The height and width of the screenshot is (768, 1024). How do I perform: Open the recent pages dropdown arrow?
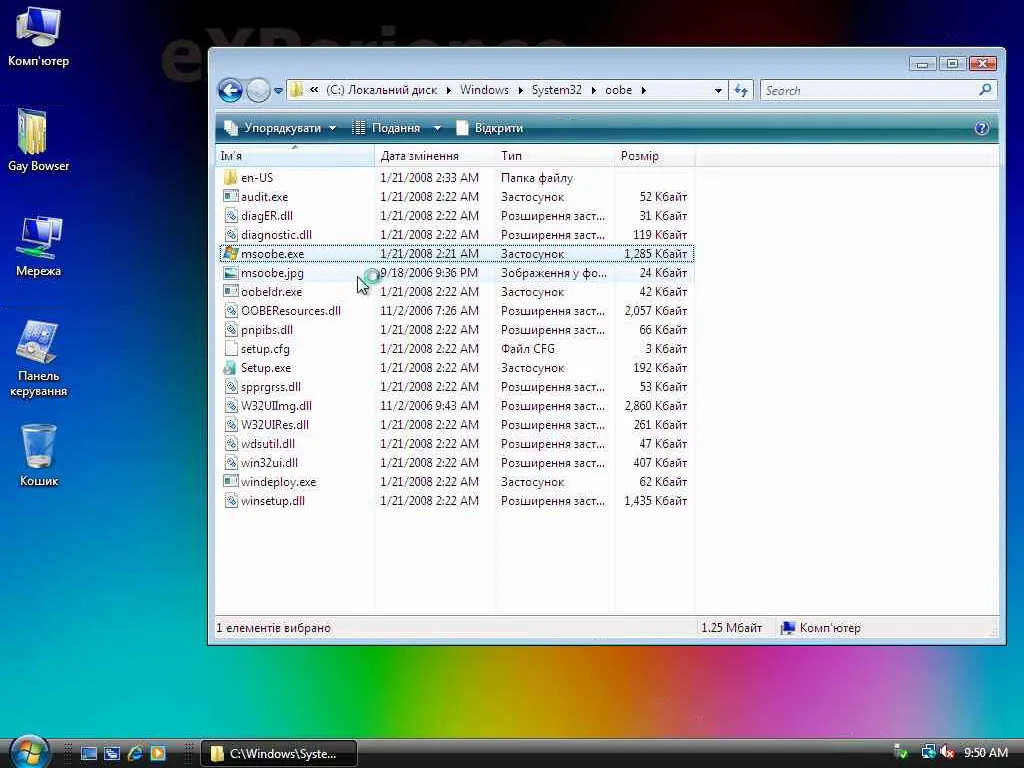coord(278,91)
